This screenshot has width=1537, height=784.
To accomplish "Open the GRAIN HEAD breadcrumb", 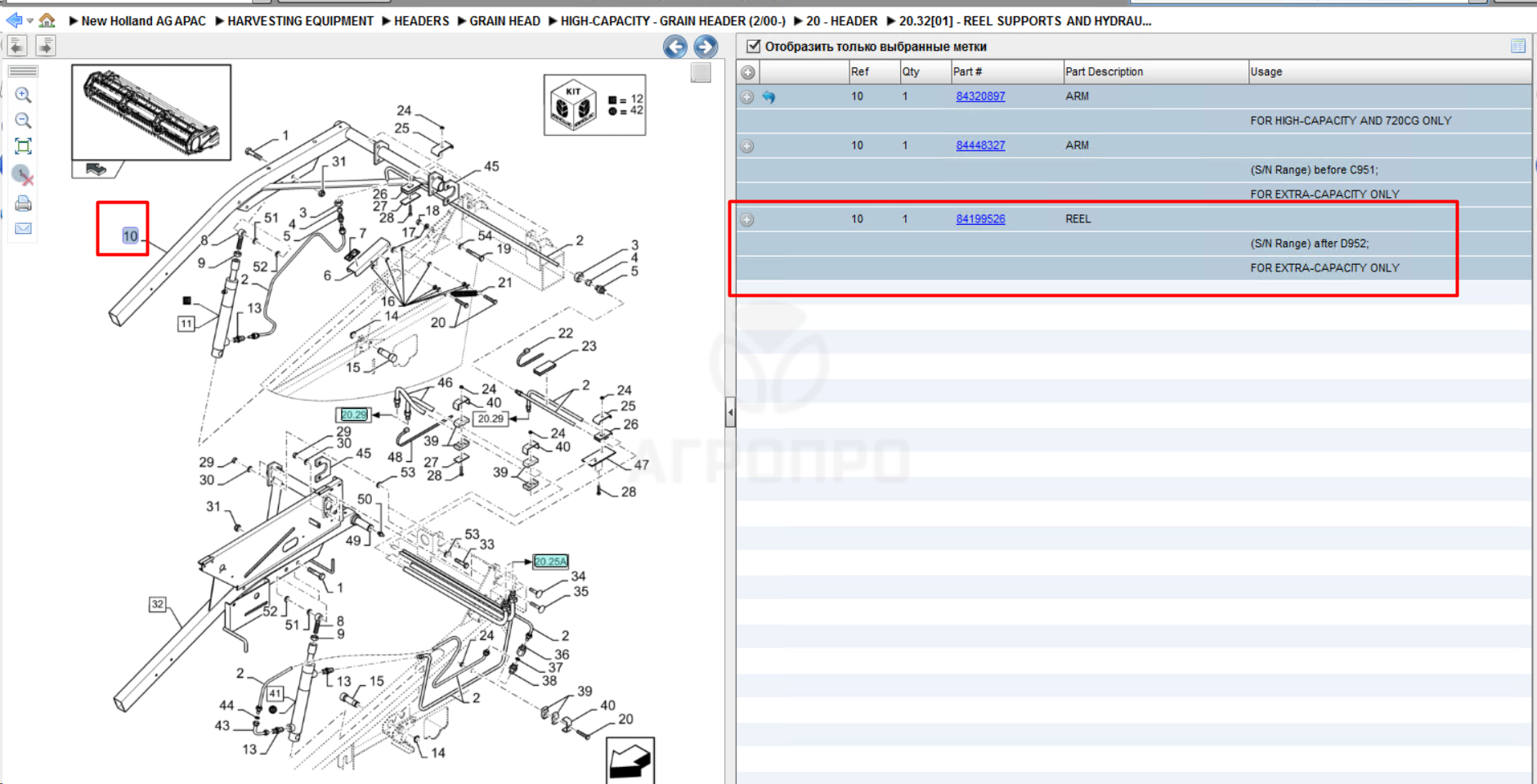I will (504, 21).
